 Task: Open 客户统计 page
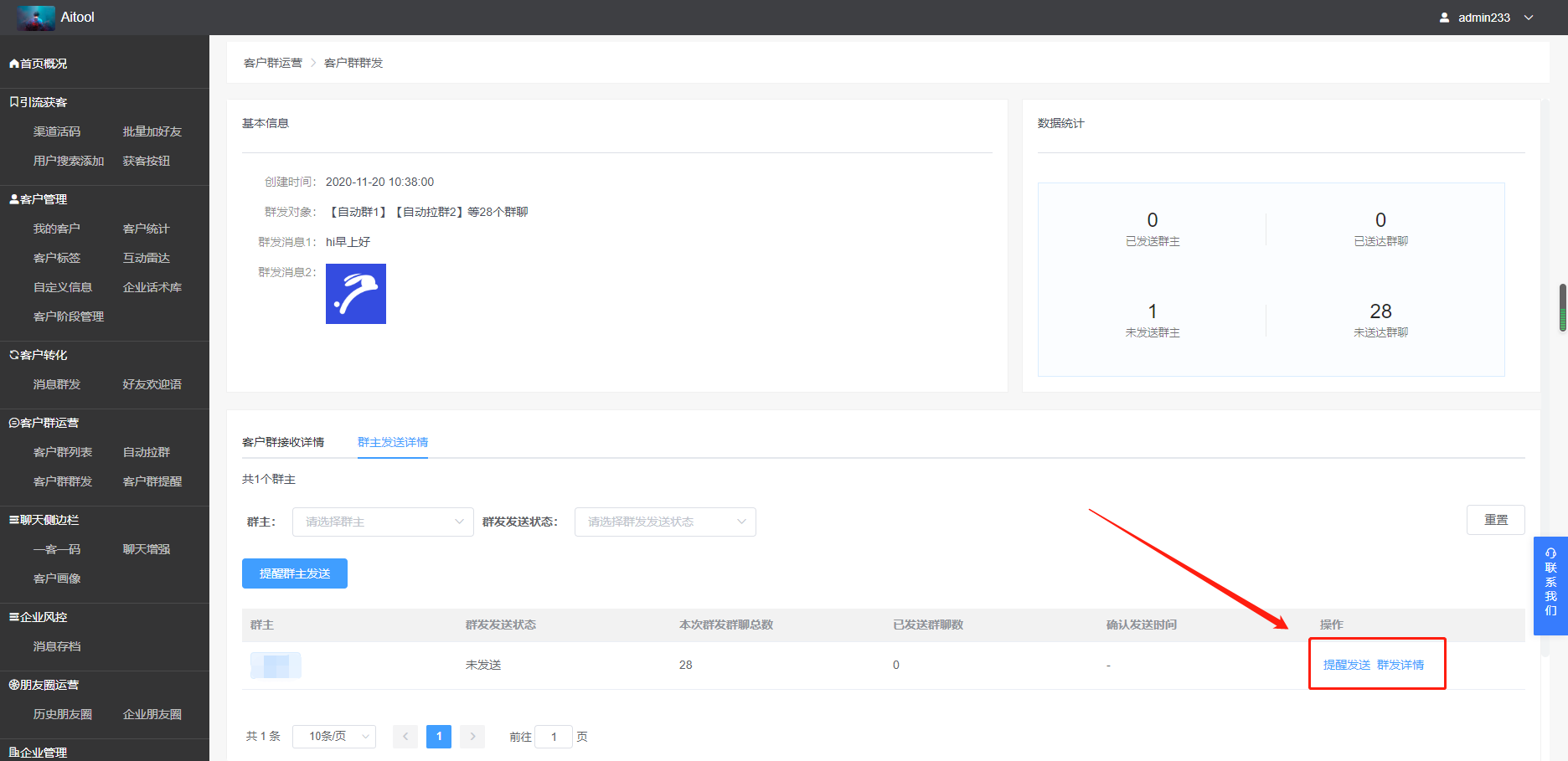147,229
